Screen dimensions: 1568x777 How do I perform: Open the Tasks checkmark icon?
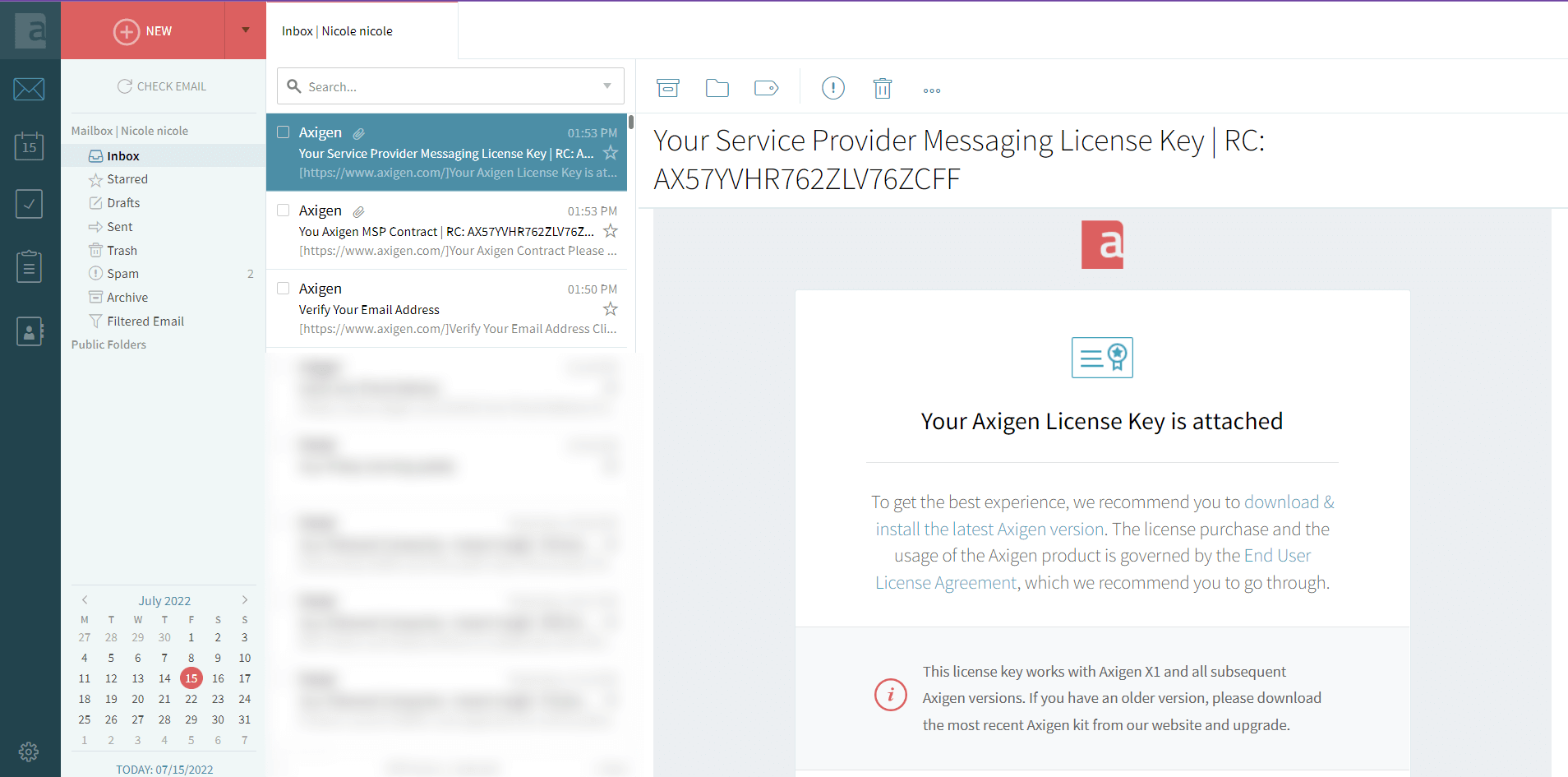click(29, 204)
